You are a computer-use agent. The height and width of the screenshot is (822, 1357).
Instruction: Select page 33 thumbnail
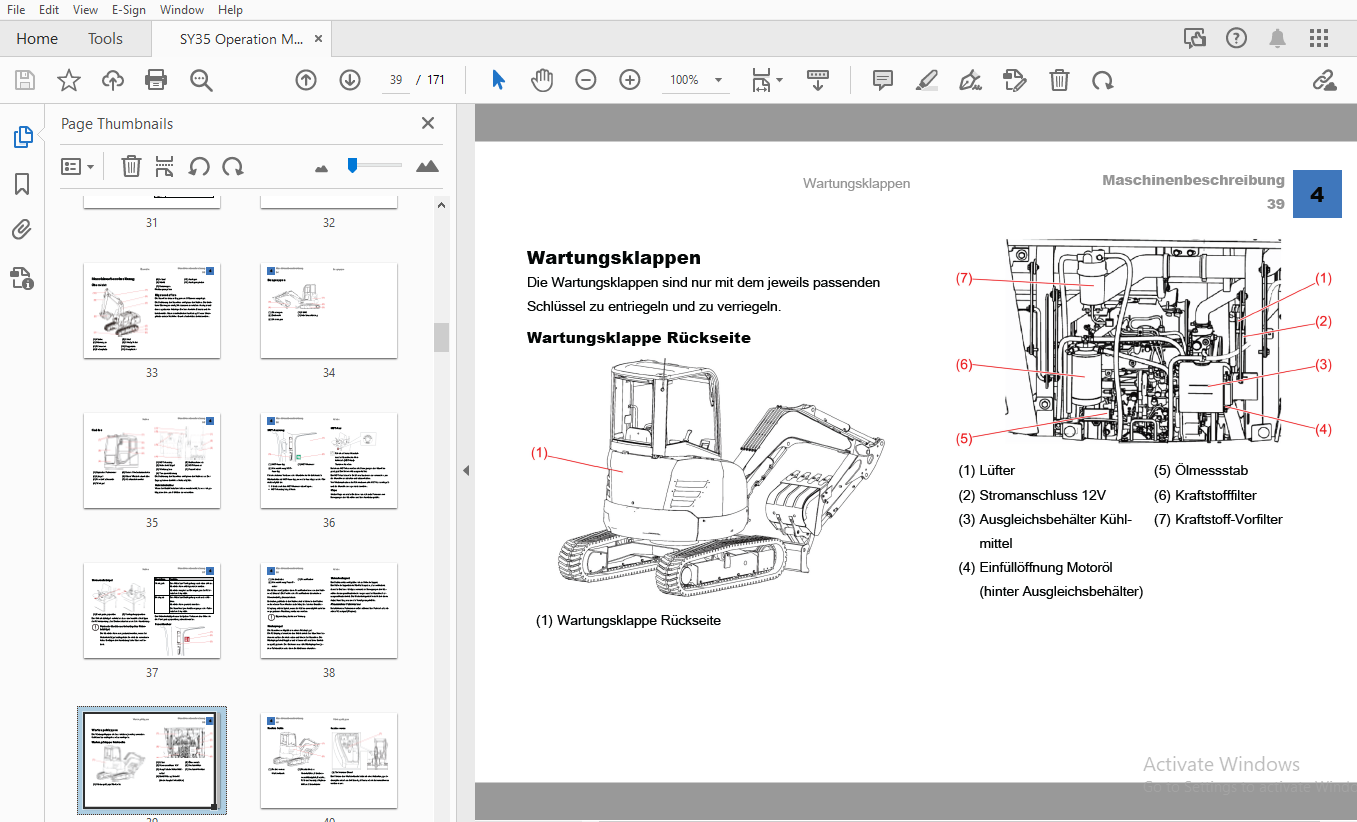pos(151,310)
